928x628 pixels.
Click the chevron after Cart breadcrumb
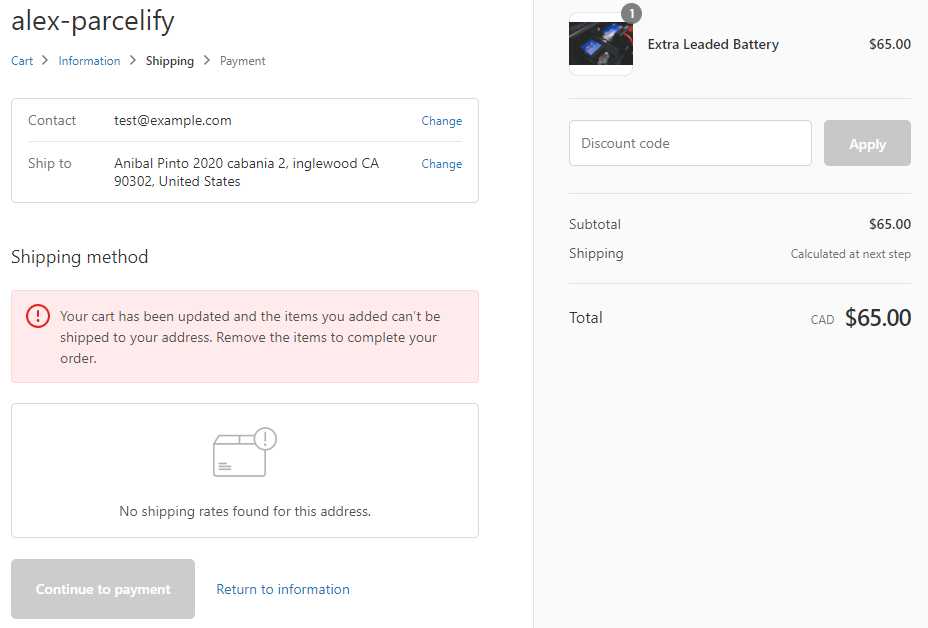click(45, 60)
